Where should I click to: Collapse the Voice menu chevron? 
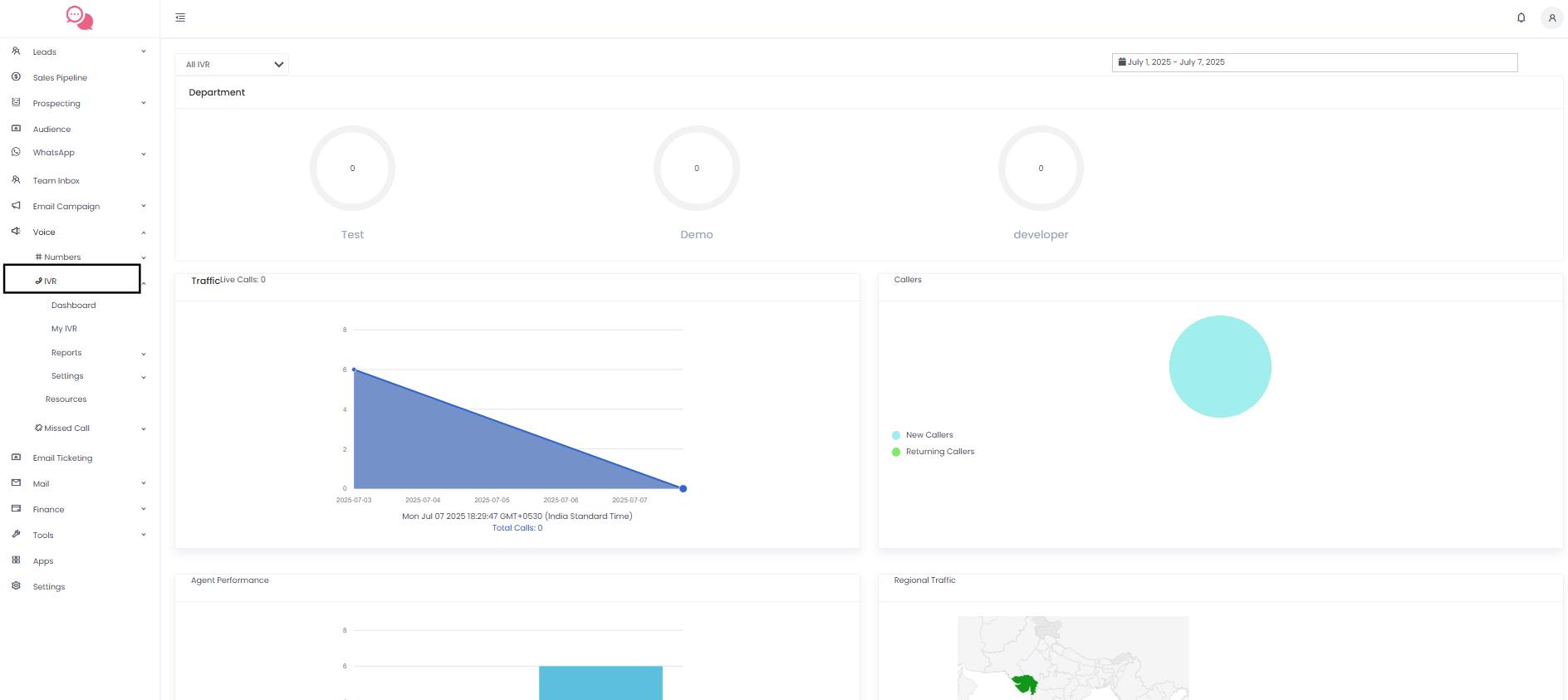[144, 233]
